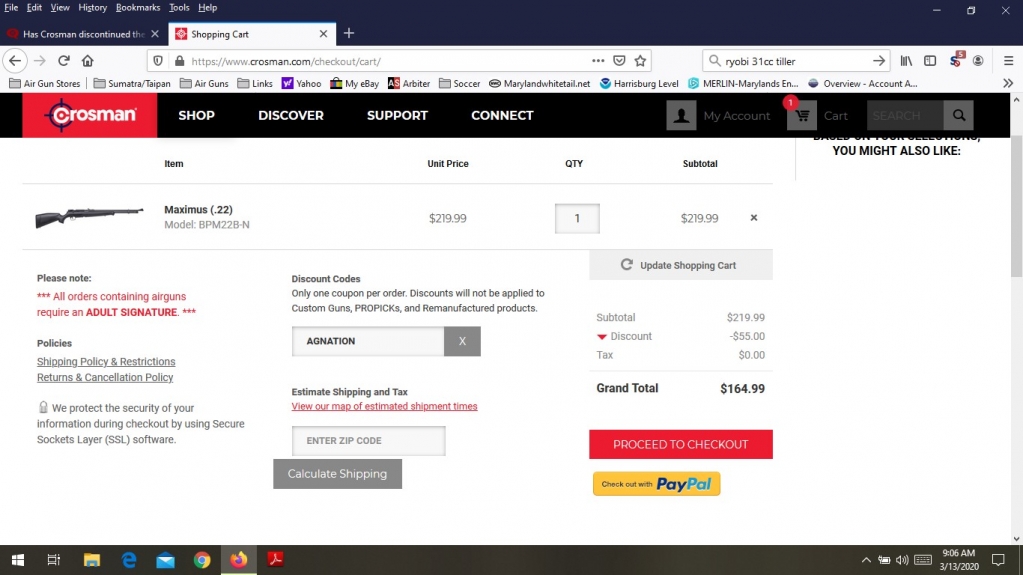Open My Account user icon
1023x575 pixels.
pyautogui.click(x=681, y=116)
